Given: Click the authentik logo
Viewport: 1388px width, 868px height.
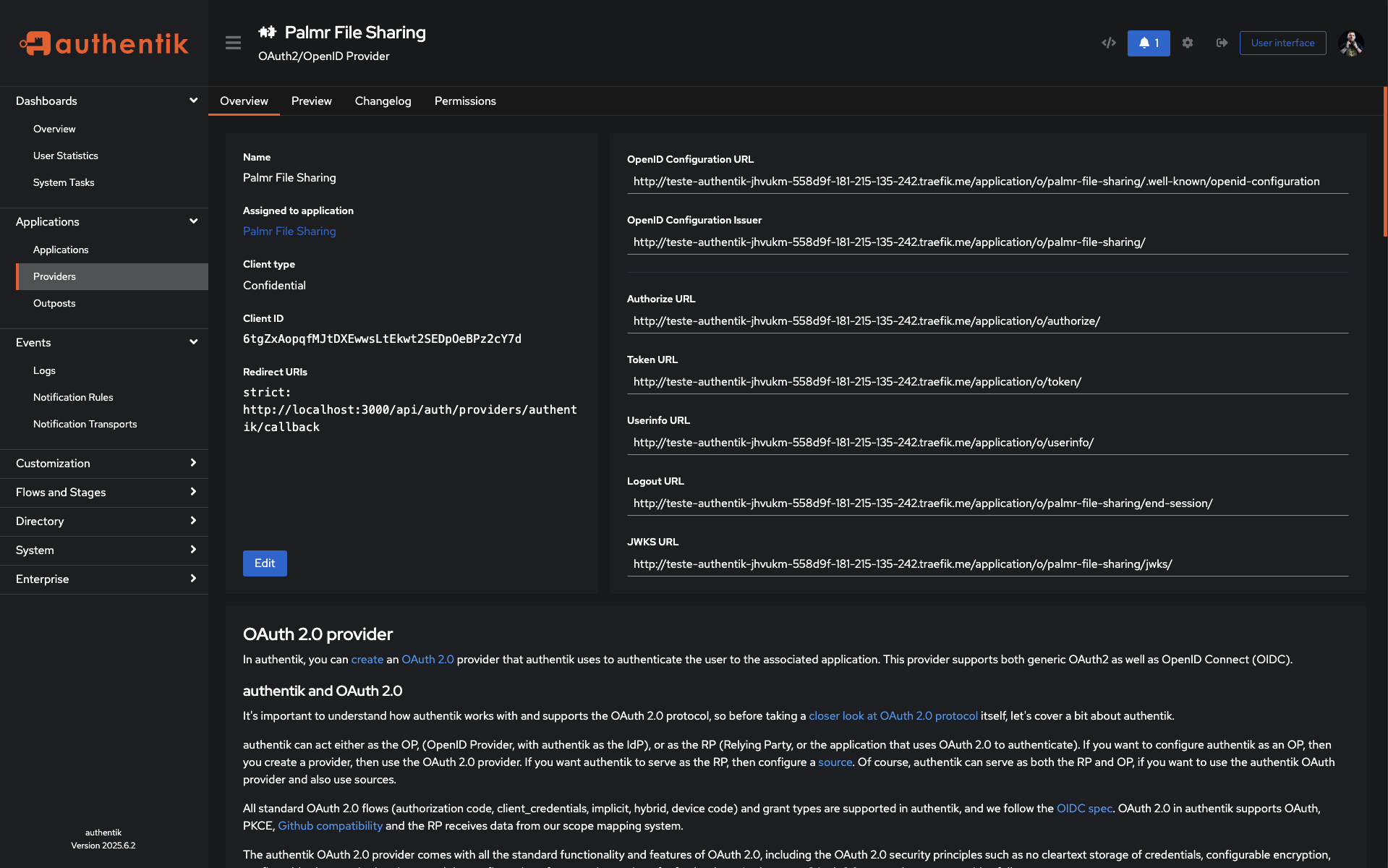Looking at the screenshot, I should click(103, 43).
